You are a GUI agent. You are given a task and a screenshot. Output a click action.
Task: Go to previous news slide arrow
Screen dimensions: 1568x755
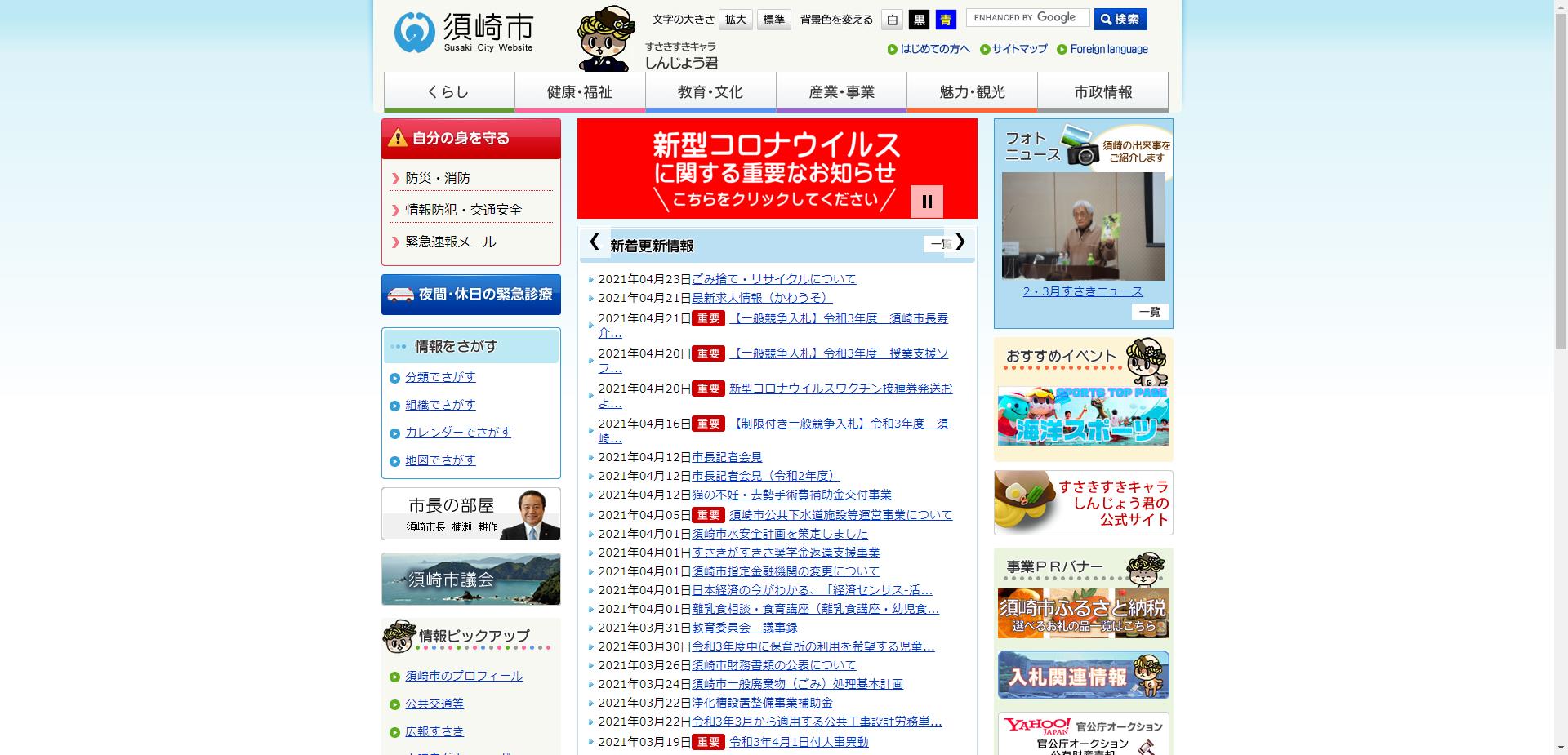[x=595, y=242]
